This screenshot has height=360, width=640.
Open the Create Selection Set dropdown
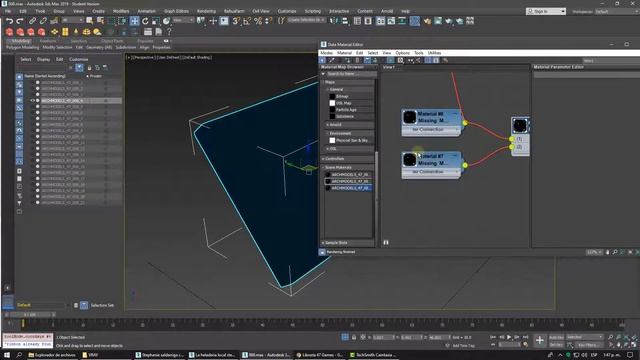point(307,20)
